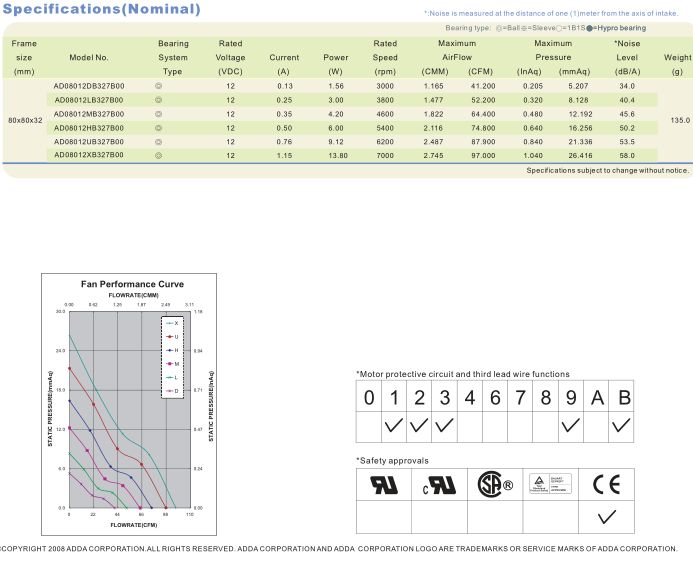Click the Noise Level column header
Viewport: 693px width, 561px height.
[x=627, y=50]
